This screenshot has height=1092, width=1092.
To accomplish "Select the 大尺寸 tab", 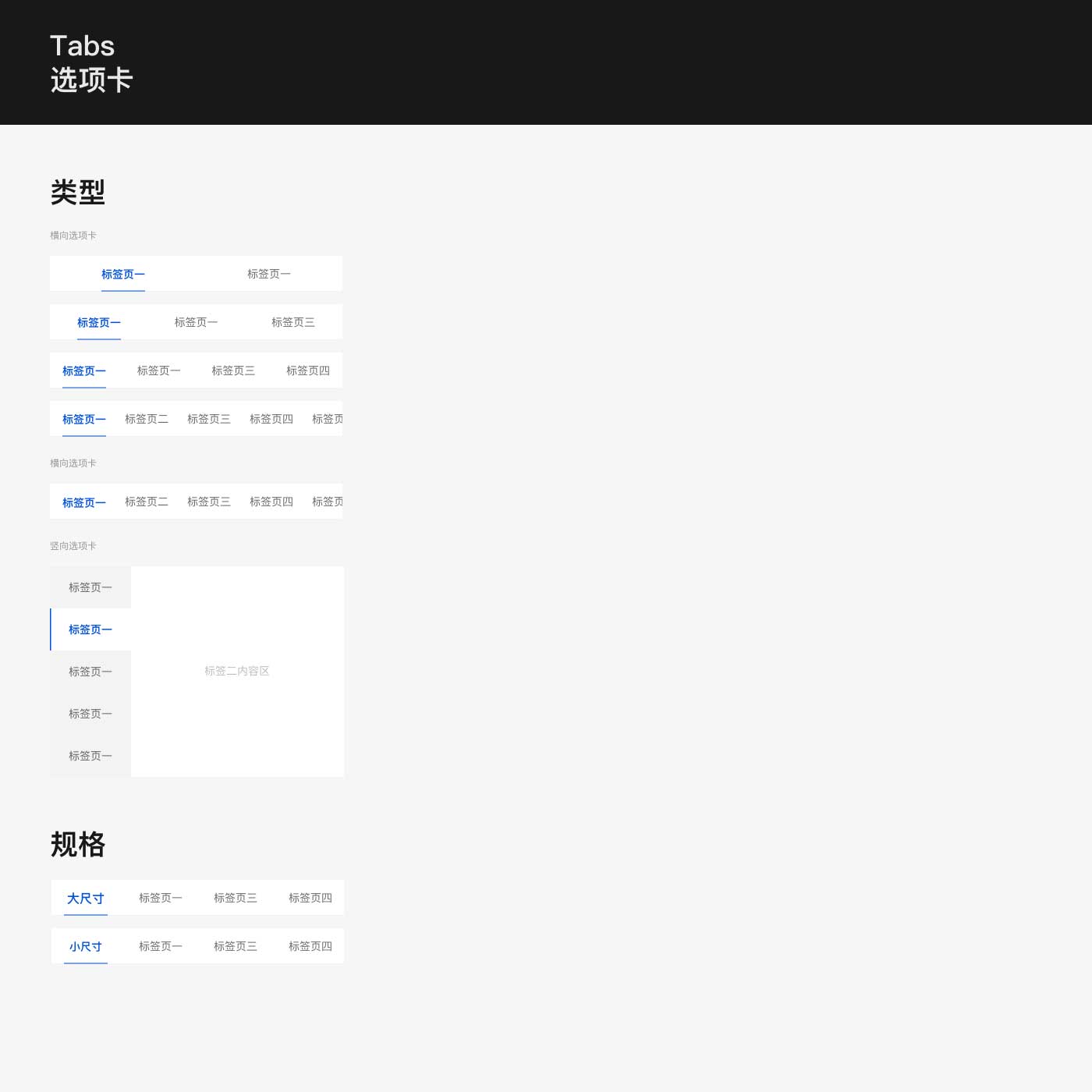I will pyautogui.click(x=86, y=899).
